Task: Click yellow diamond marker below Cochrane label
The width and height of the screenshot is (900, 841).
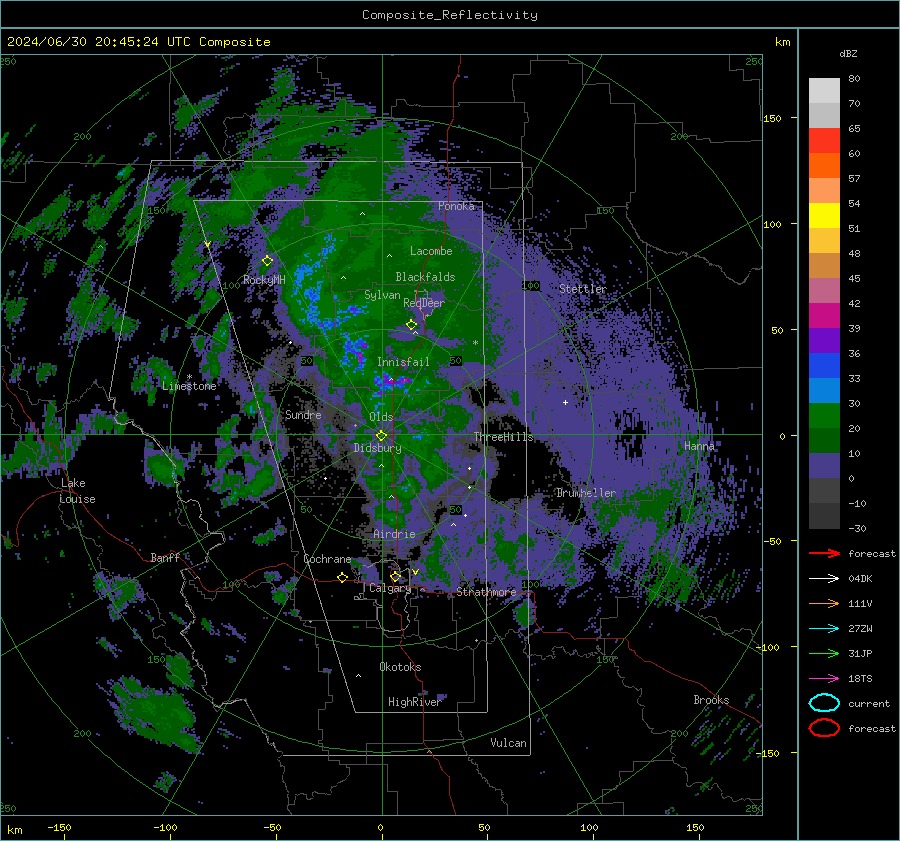Action: click(343, 578)
